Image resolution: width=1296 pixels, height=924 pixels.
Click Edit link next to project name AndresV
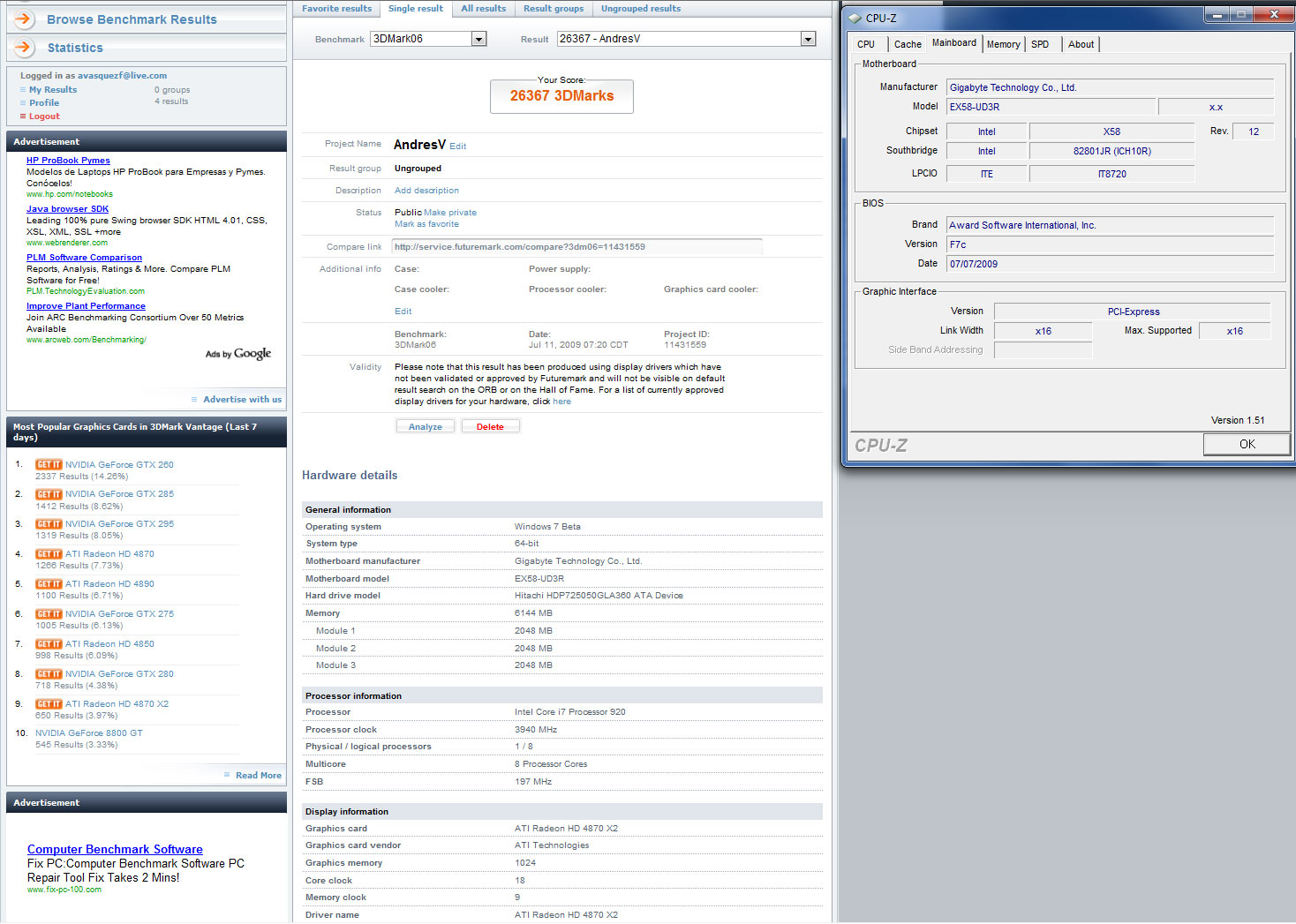(x=457, y=146)
